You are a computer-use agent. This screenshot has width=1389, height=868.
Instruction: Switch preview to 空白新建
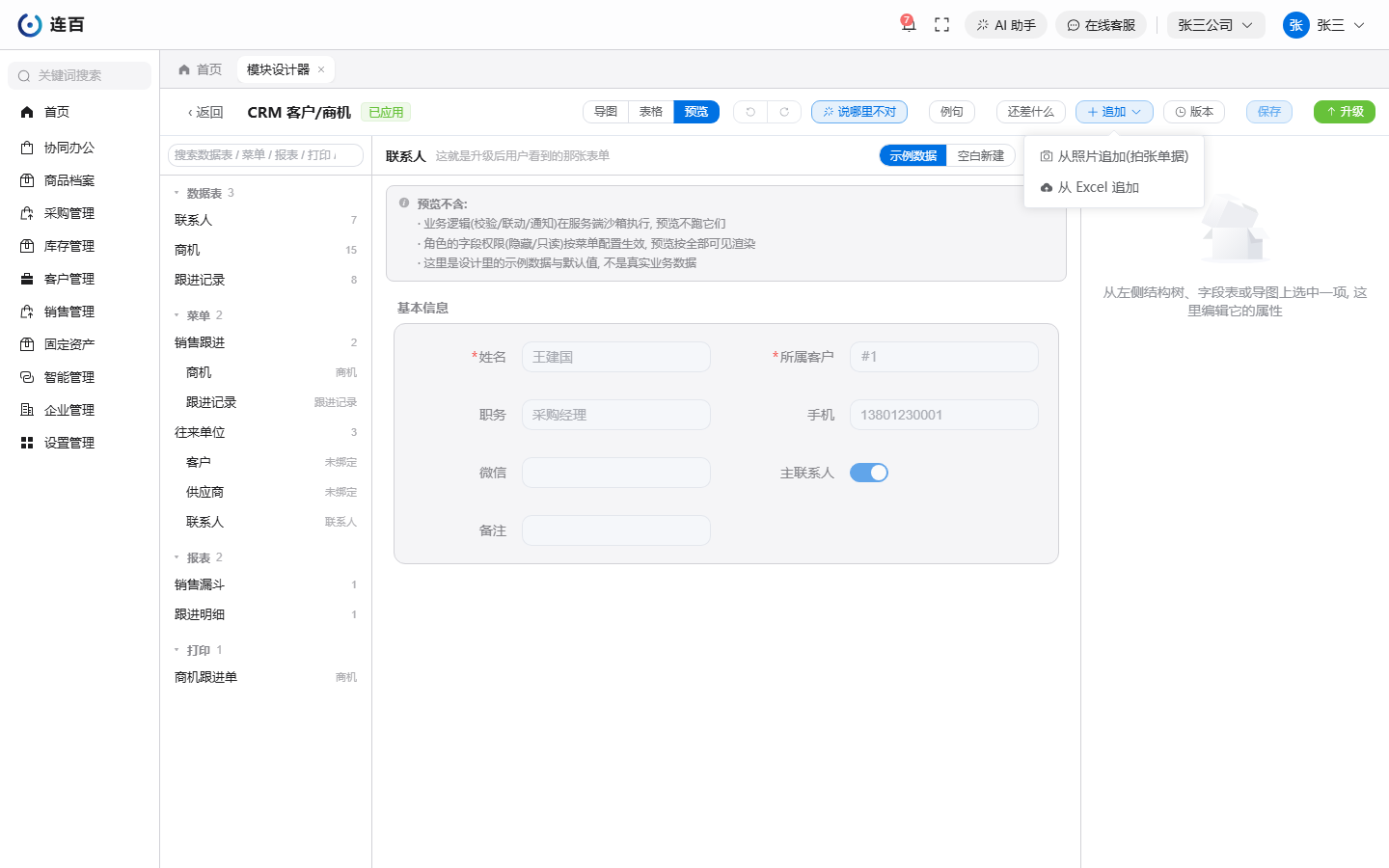980,155
